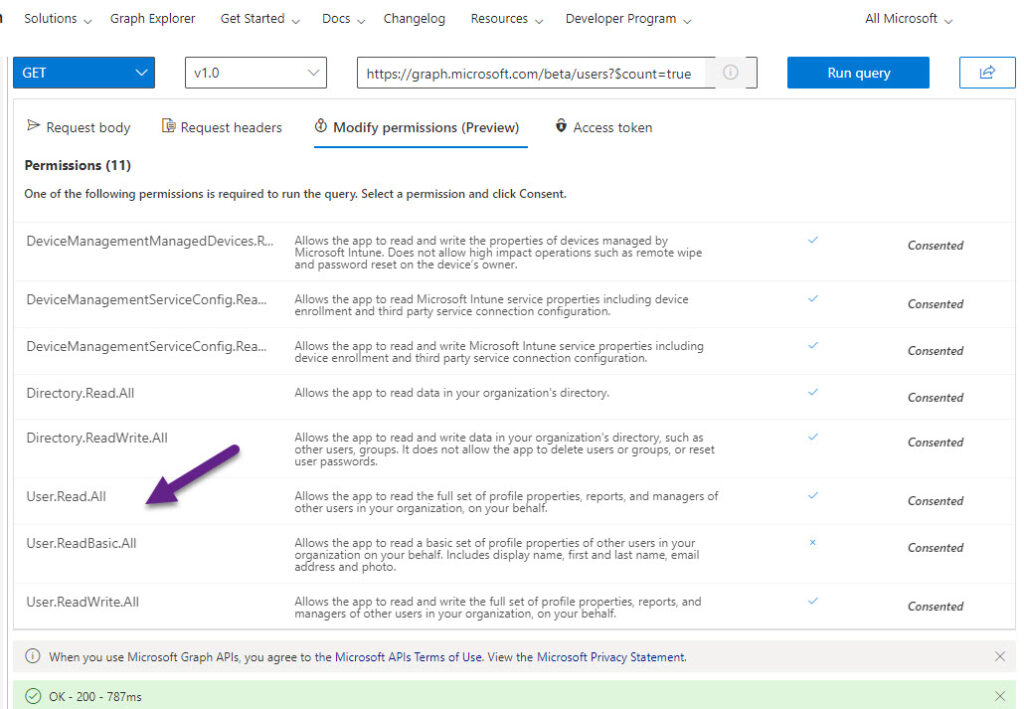Click checkmark for User.Read.All row
The width and height of the screenshot is (1024, 709).
pyautogui.click(x=813, y=496)
